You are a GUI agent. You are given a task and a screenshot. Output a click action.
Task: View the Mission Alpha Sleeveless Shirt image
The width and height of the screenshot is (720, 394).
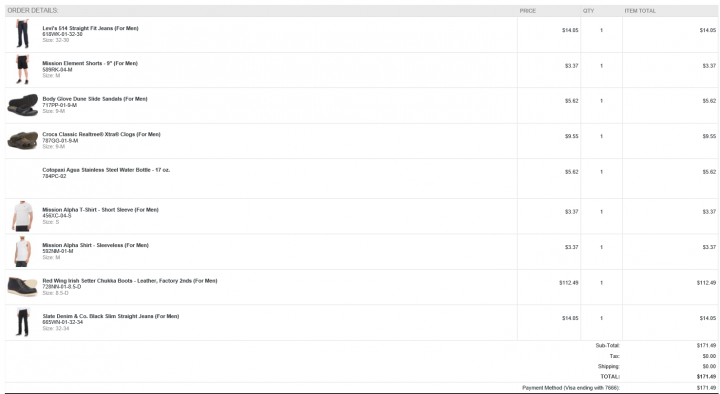(x=22, y=252)
